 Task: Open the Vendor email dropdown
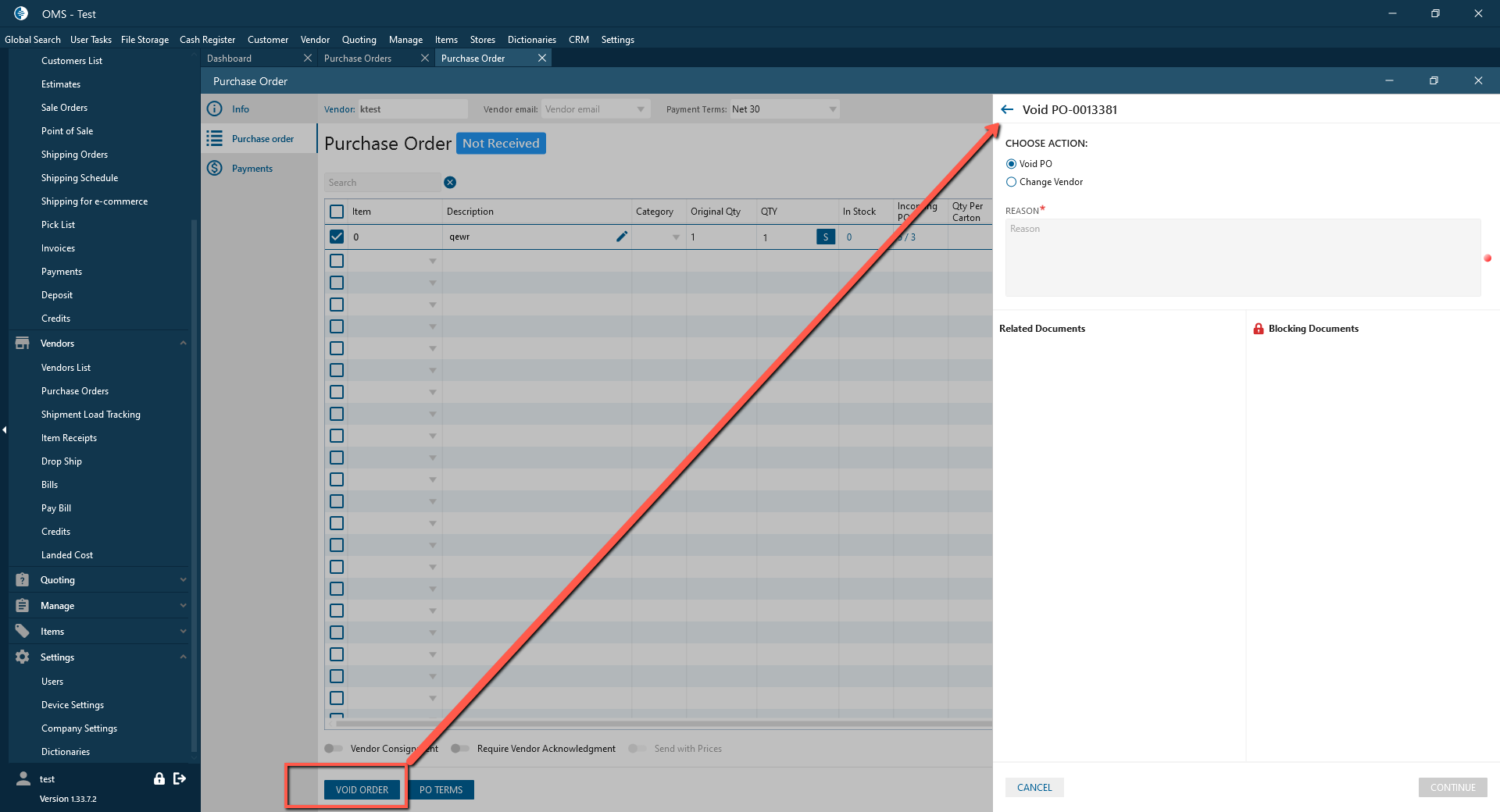tap(641, 109)
